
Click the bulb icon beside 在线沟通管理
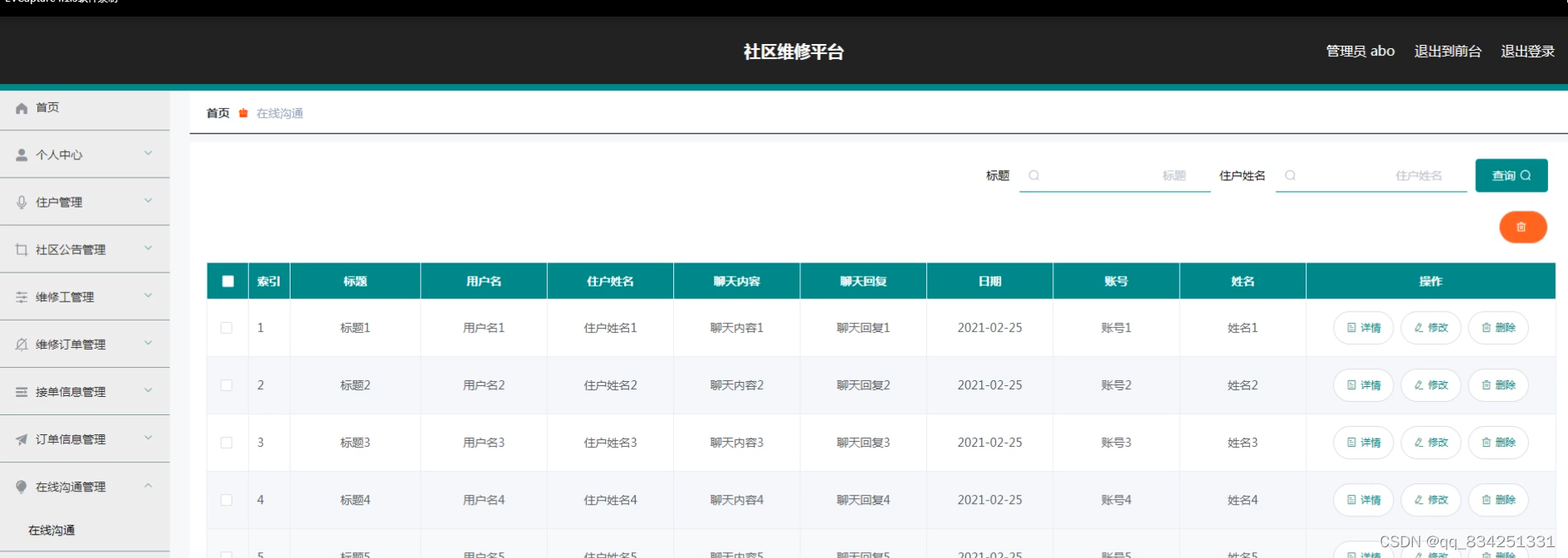pyautogui.click(x=22, y=487)
